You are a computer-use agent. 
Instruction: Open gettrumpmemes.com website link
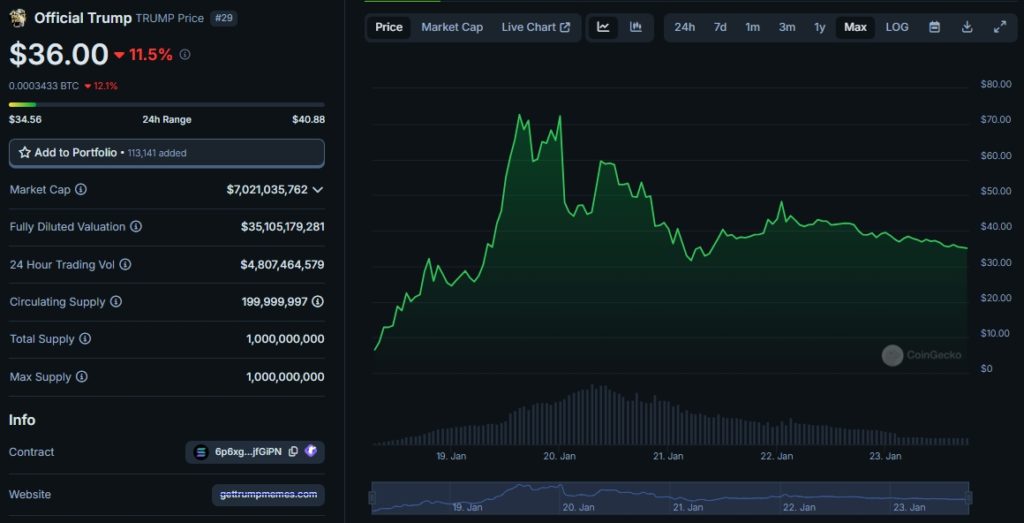268,494
